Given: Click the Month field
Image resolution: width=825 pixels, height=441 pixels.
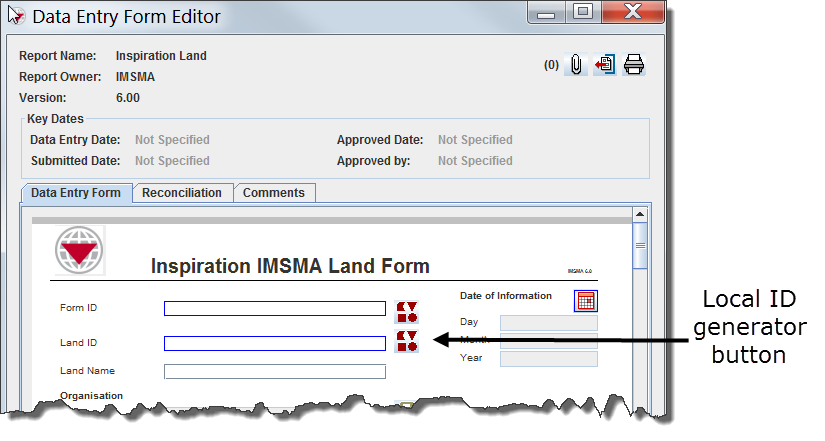Looking at the screenshot, I should pyautogui.click(x=548, y=341).
